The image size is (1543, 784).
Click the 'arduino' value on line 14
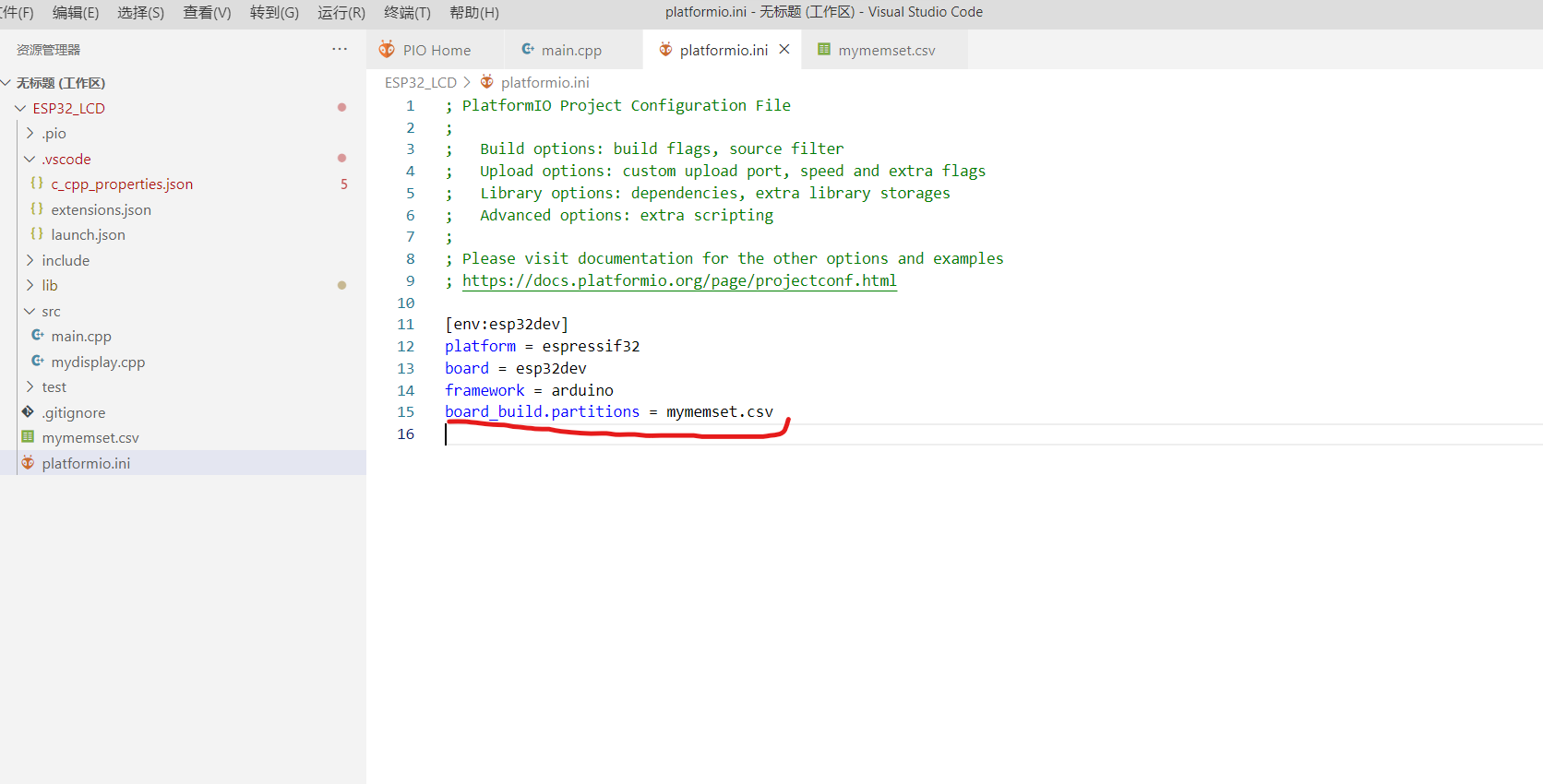click(x=582, y=390)
